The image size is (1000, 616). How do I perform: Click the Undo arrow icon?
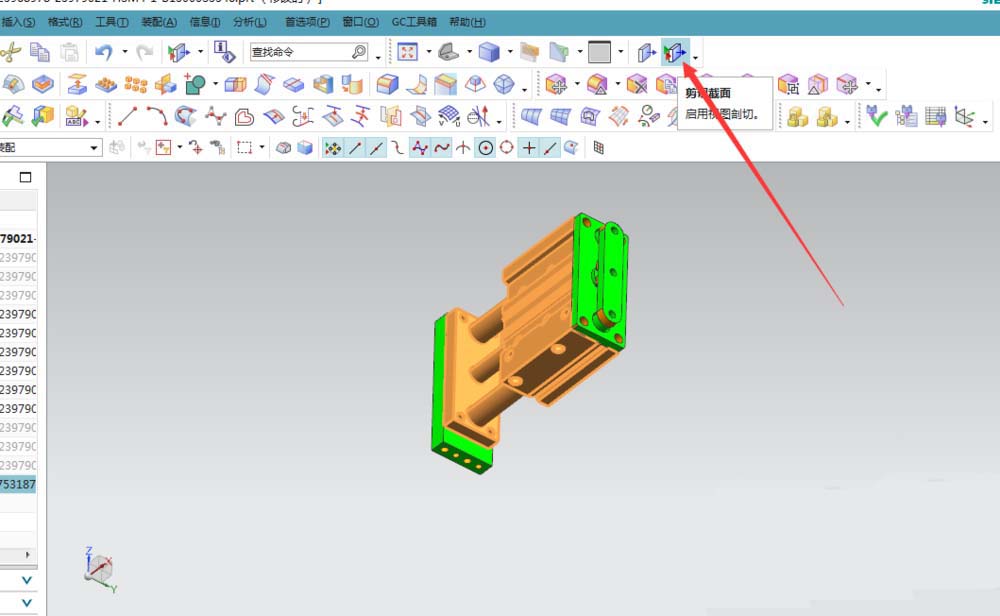point(104,52)
